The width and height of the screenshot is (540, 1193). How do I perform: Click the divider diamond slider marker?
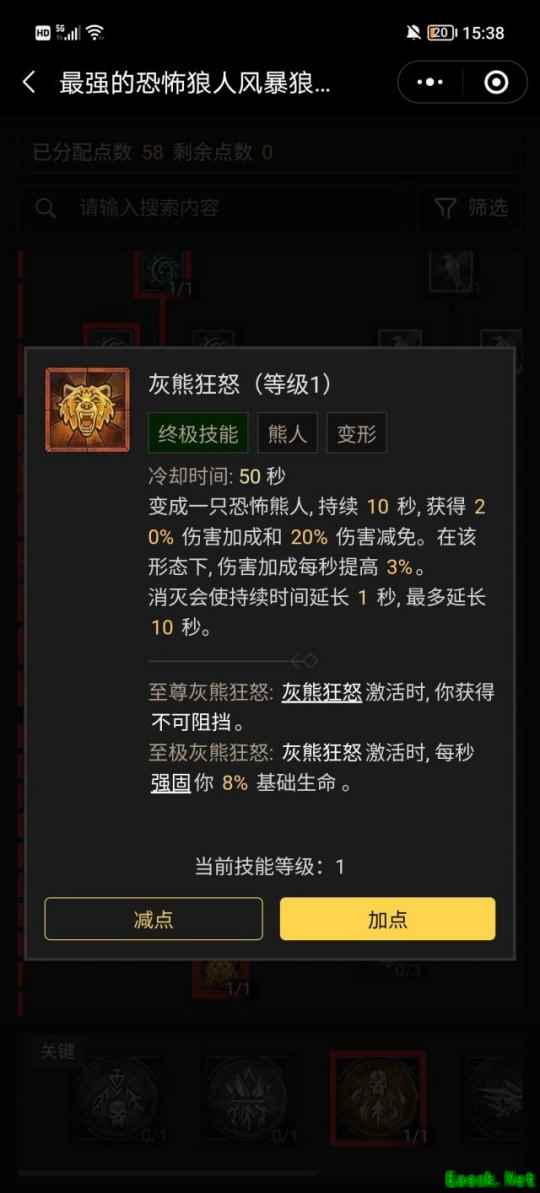click(310, 660)
